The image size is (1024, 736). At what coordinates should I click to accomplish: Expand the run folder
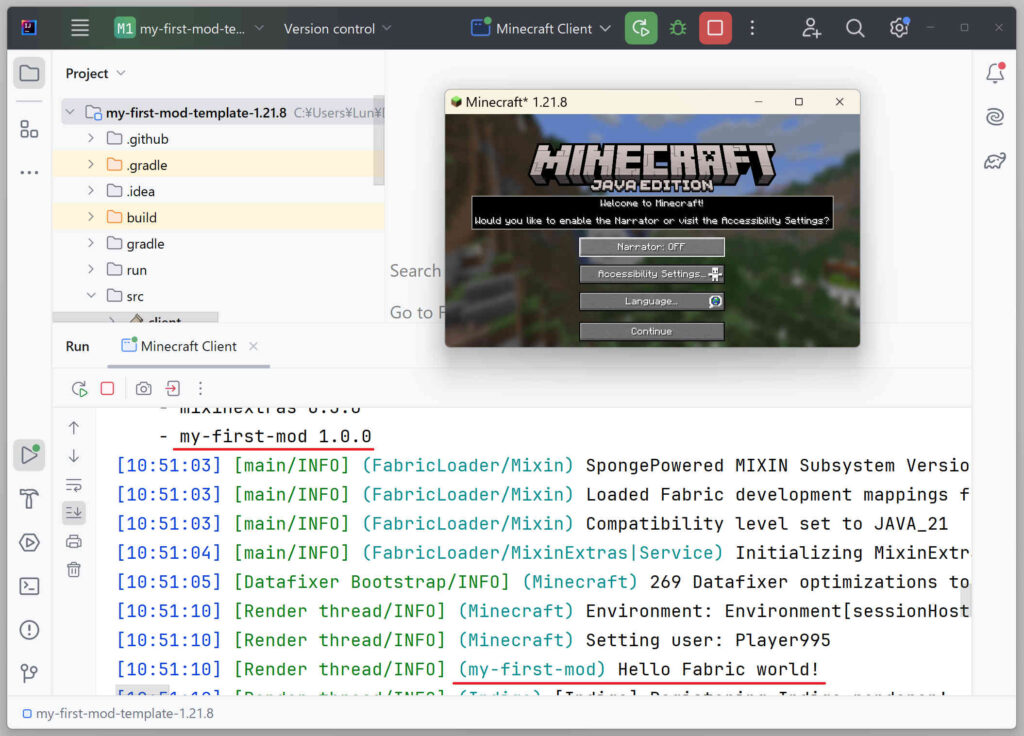tap(91, 269)
